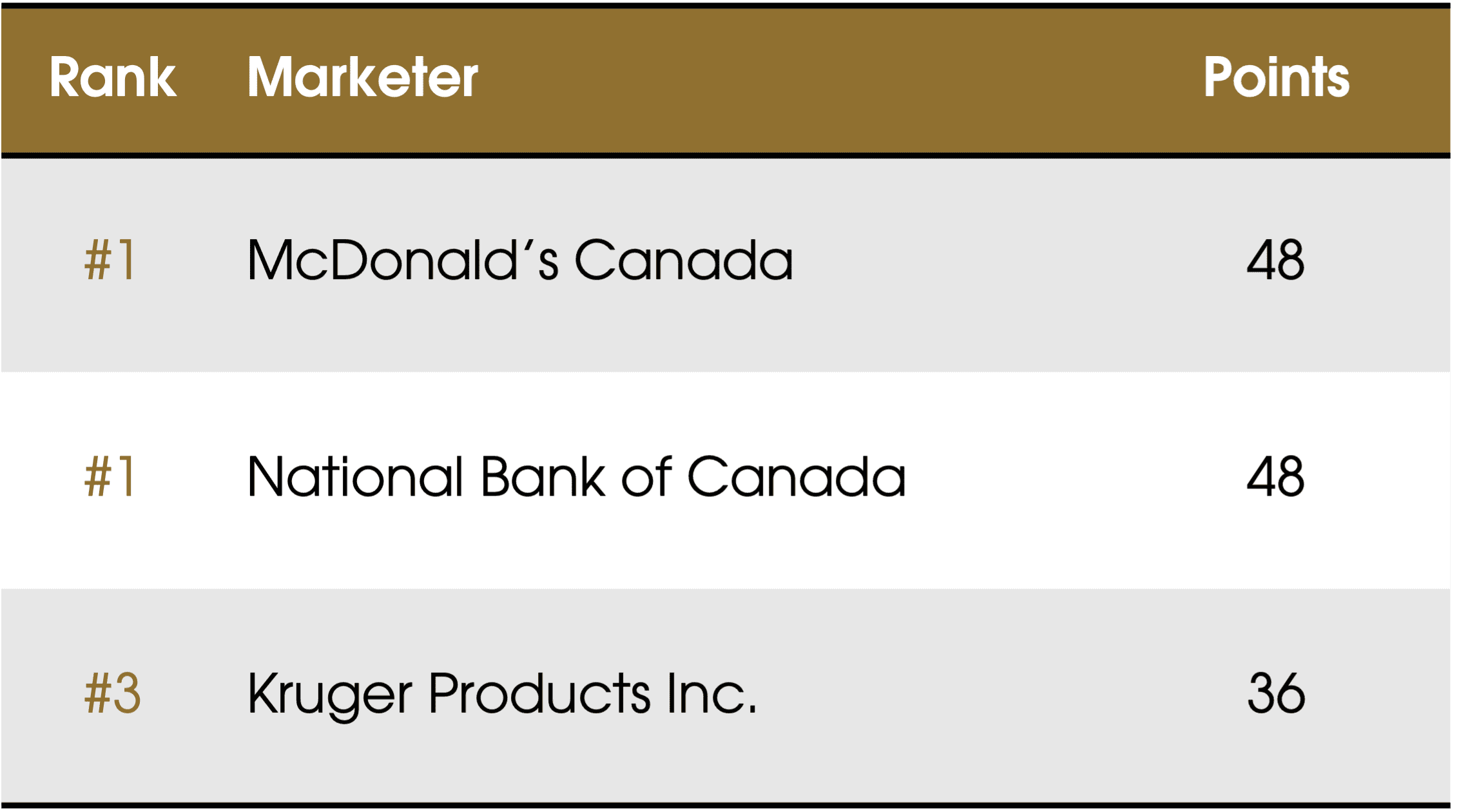Viewport: 1459px width, 812px height.
Task: Click the 36 points value for Kruger
Action: pyautogui.click(x=1276, y=694)
